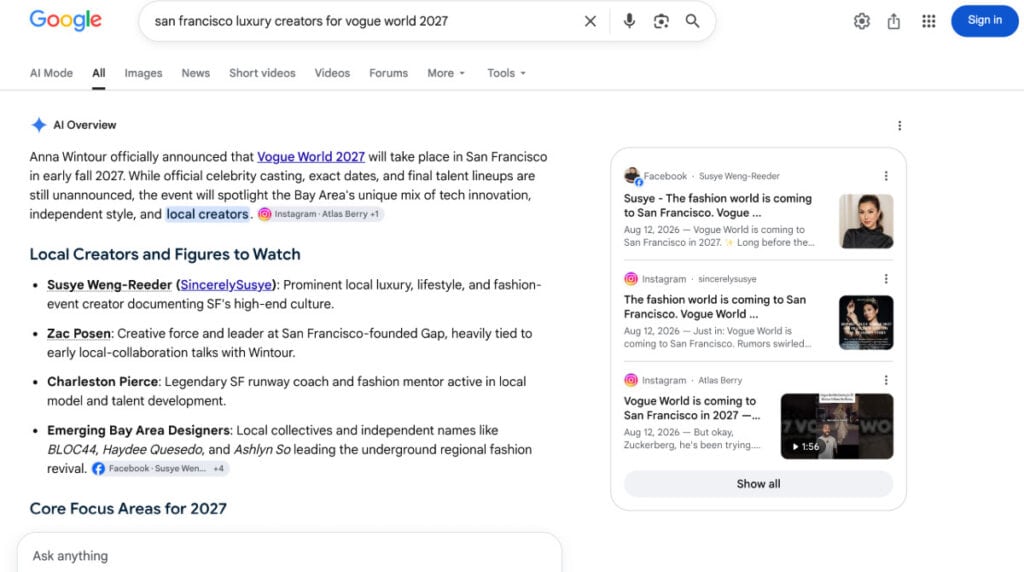This screenshot has width=1024, height=572.
Task: Click 'Emerging Bay Area Designers' bullet text
Action: 138,430
